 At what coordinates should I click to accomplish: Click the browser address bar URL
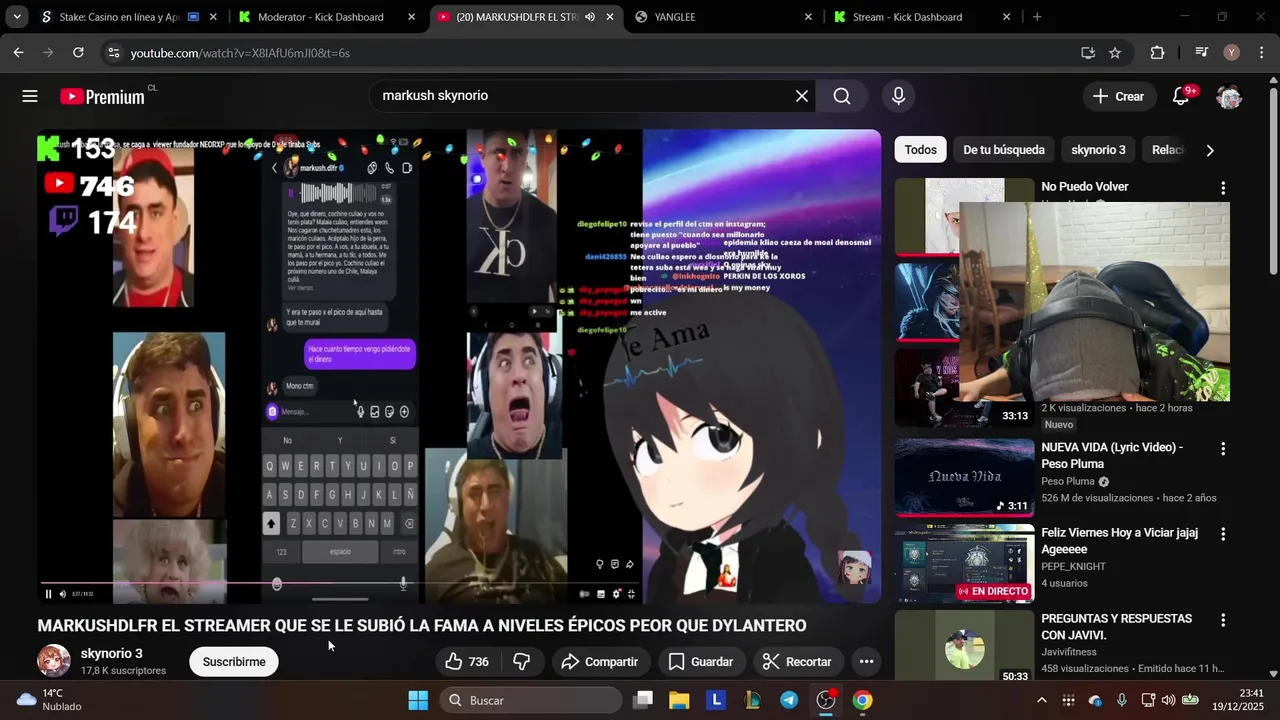(x=240, y=53)
